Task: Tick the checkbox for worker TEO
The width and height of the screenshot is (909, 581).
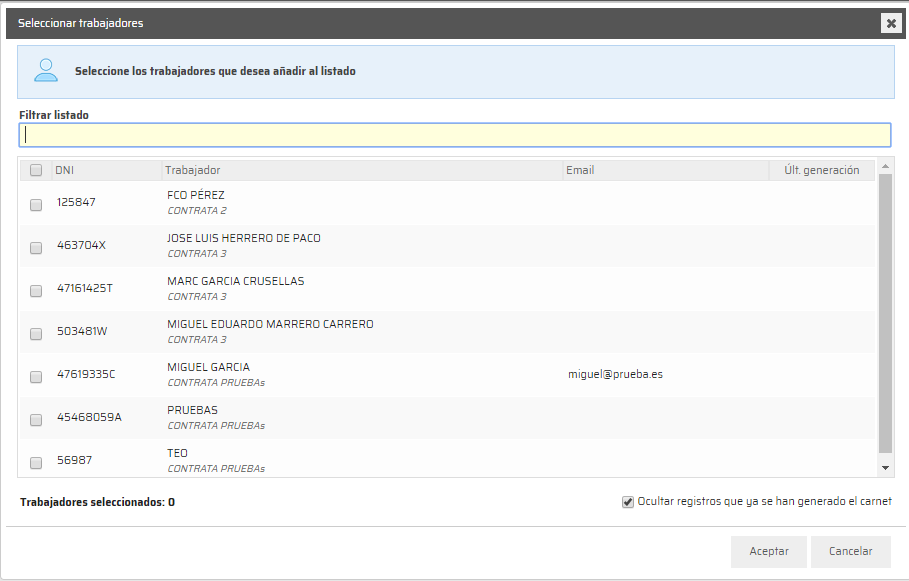Action: point(36,462)
